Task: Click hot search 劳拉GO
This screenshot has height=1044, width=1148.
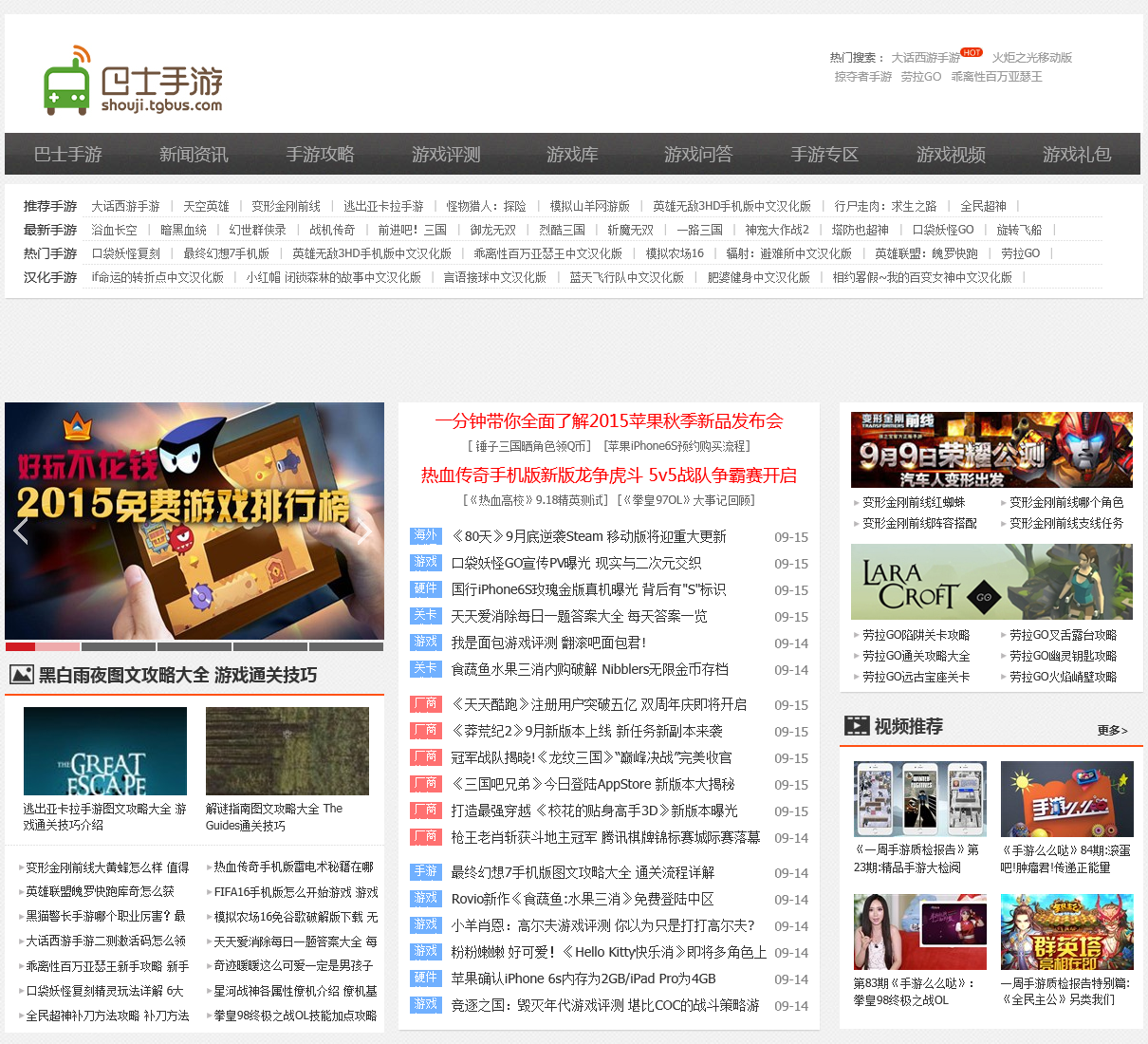Action: pyautogui.click(x=920, y=77)
